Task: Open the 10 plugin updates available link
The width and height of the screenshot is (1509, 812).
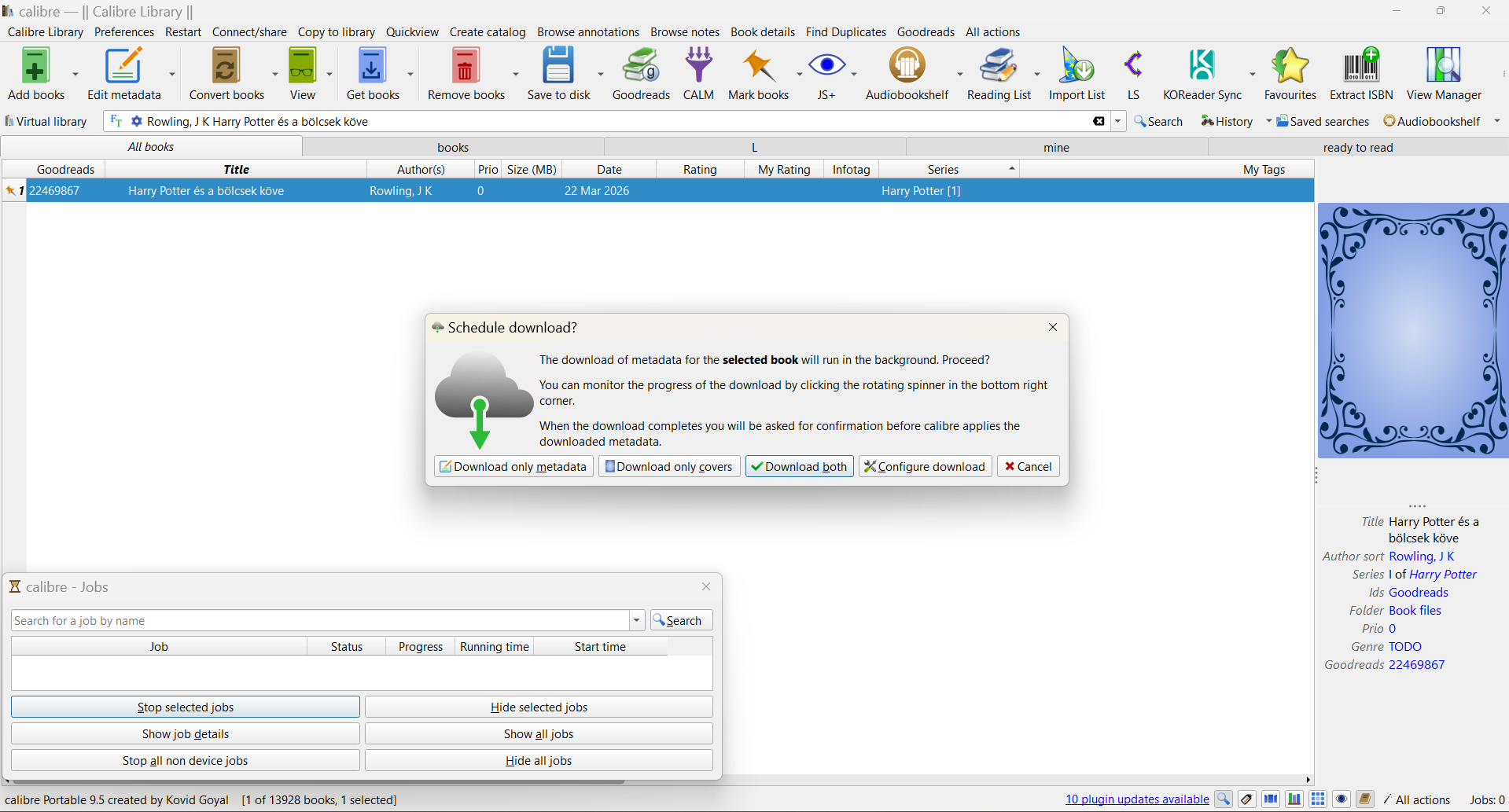Action: tap(1137, 799)
